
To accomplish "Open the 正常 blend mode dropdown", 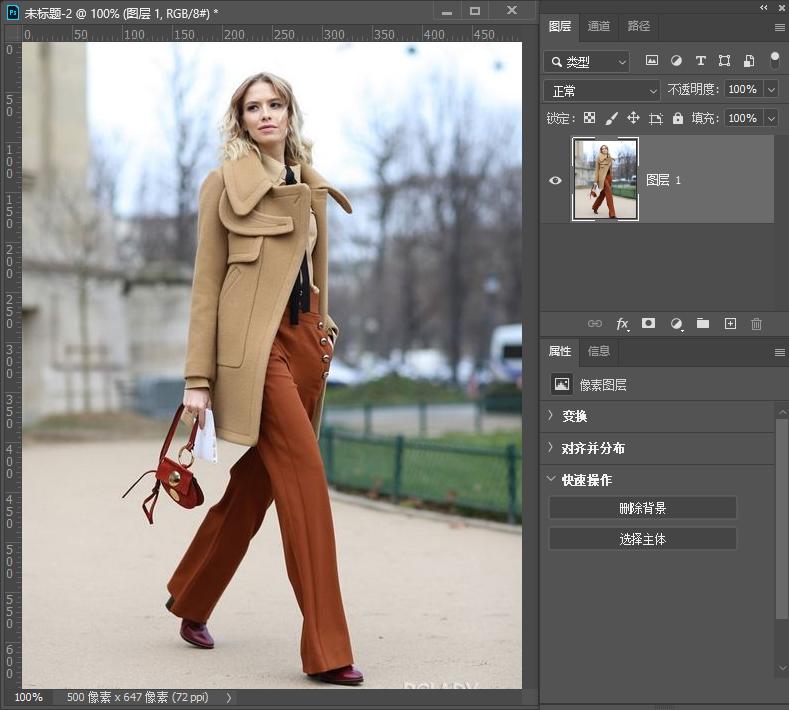I will 601,90.
